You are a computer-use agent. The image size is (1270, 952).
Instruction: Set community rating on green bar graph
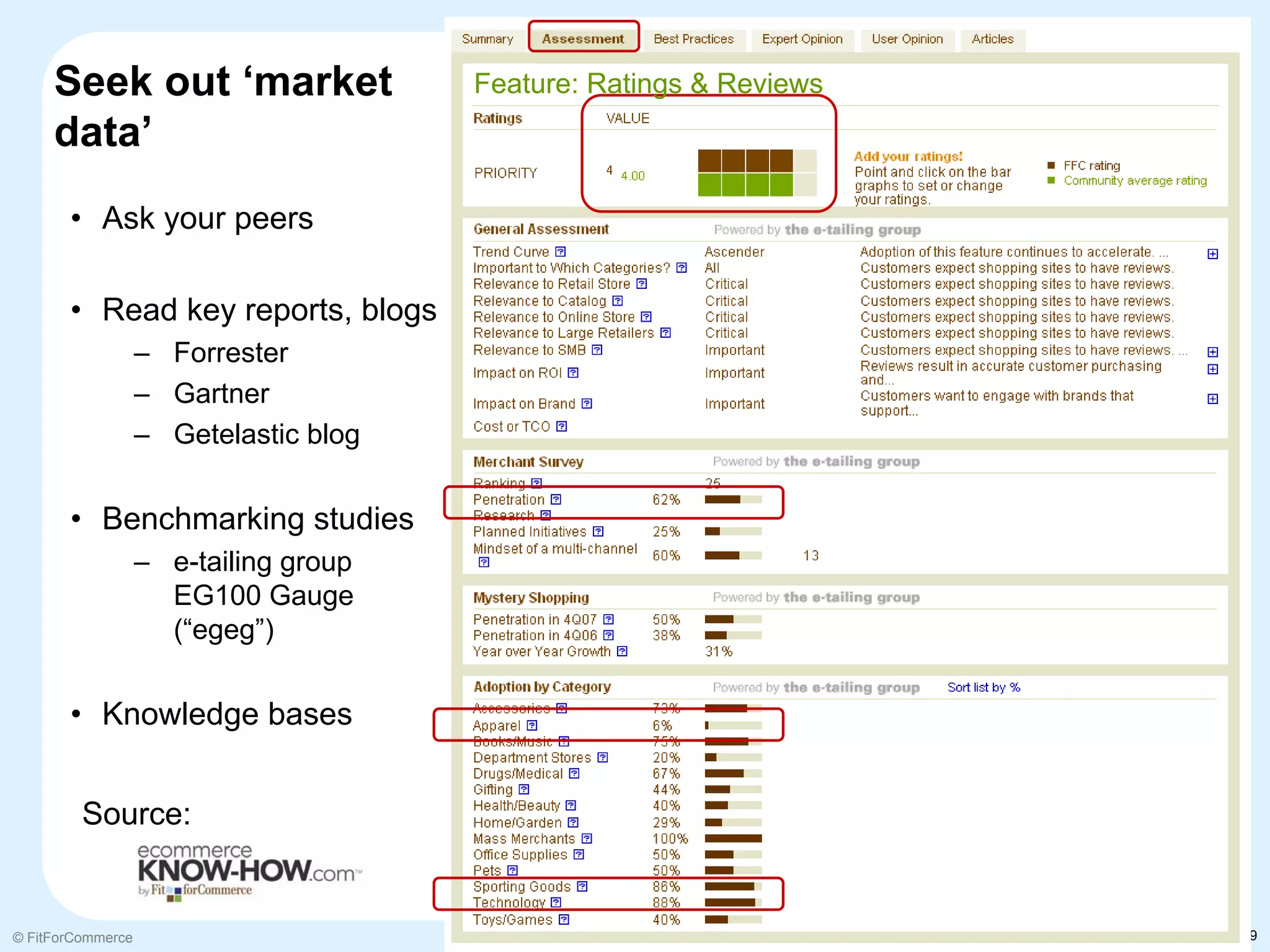(757, 185)
